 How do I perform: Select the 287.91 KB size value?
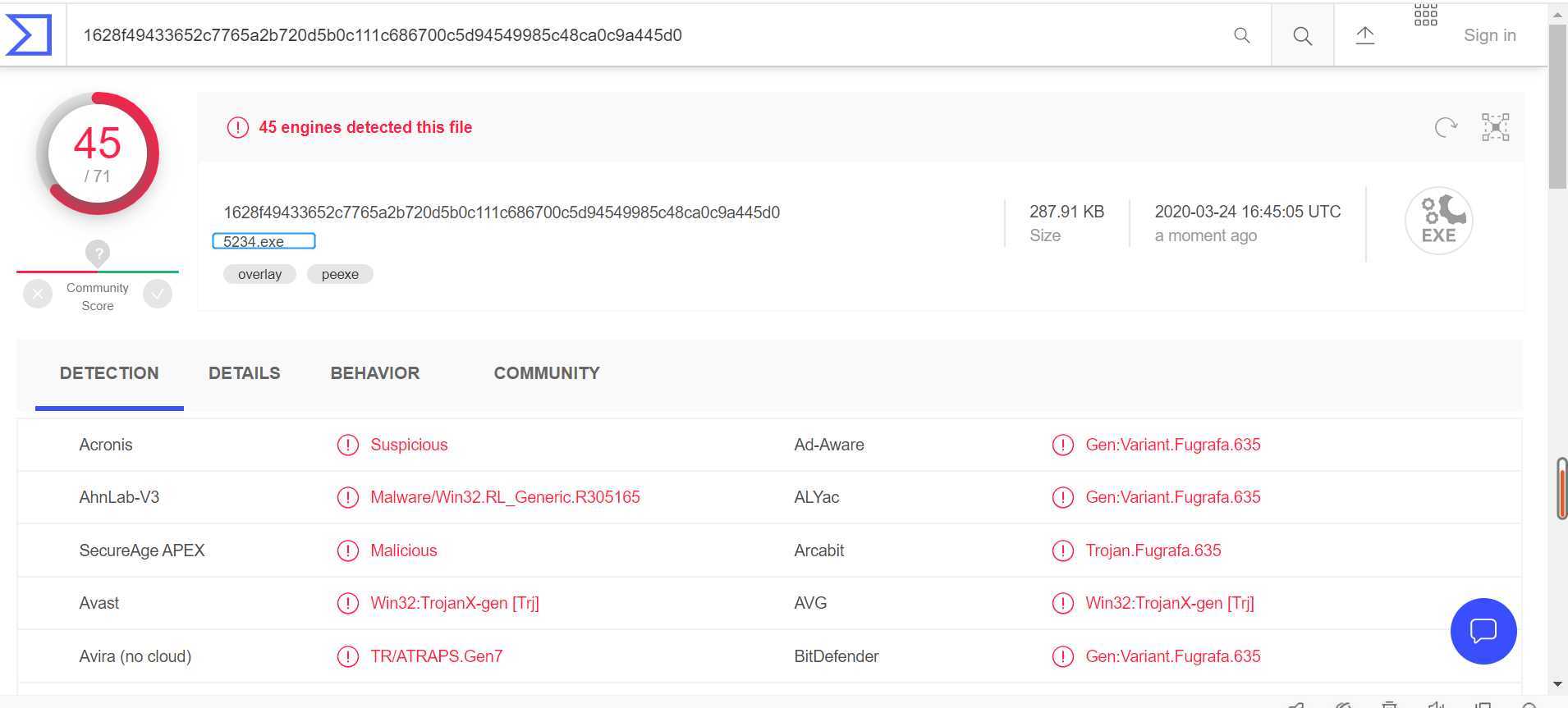tap(1066, 212)
